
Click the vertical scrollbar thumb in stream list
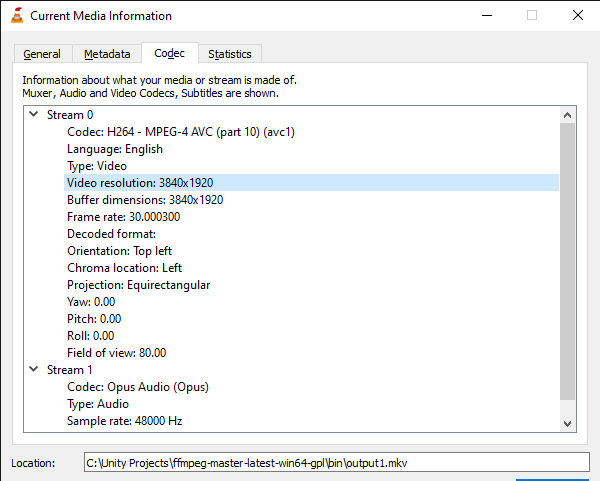(x=567, y=262)
